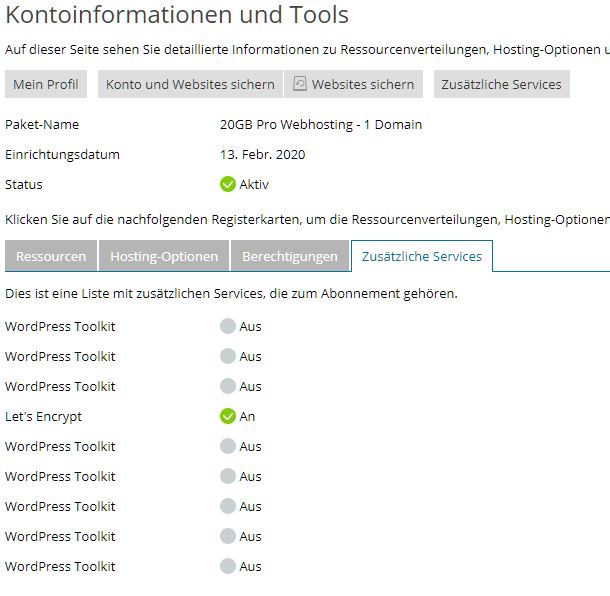Switch to the Ressourcen tab
This screenshot has height=596, width=610.
coord(51,256)
